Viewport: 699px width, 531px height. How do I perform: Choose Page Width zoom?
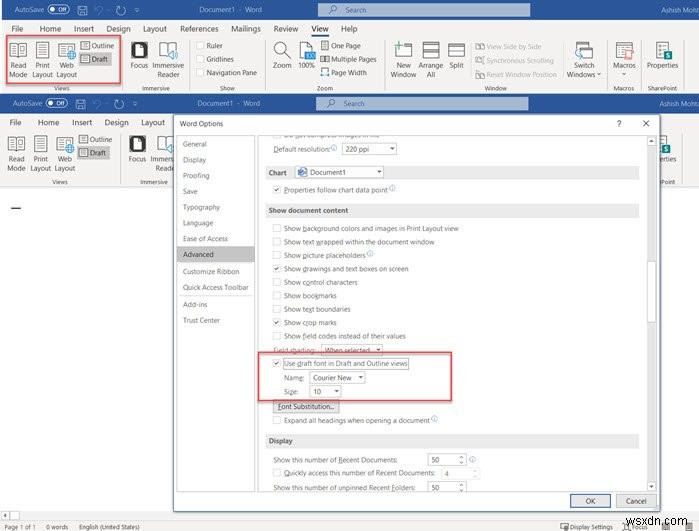pyautogui.click(x=344, y=72)
